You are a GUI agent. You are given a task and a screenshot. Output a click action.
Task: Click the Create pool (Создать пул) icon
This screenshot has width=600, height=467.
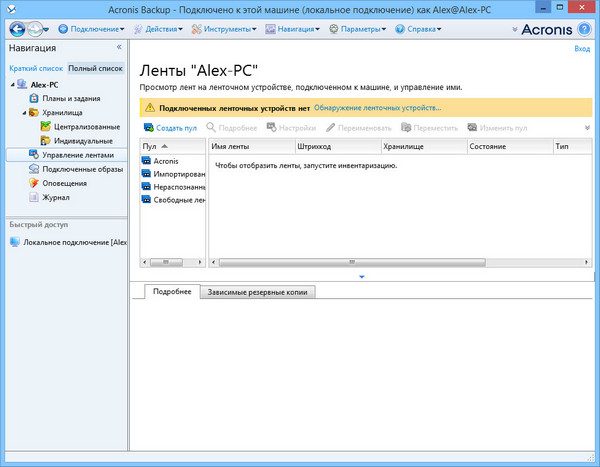click(149, 128)
